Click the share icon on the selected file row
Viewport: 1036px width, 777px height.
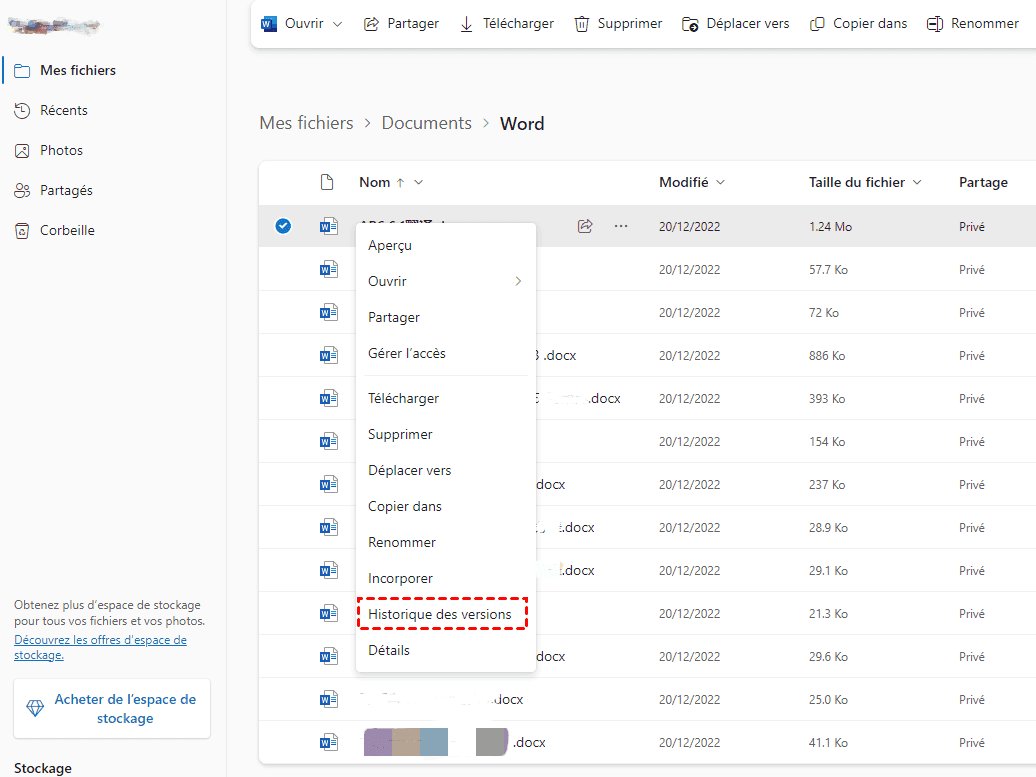click(585, 227)
